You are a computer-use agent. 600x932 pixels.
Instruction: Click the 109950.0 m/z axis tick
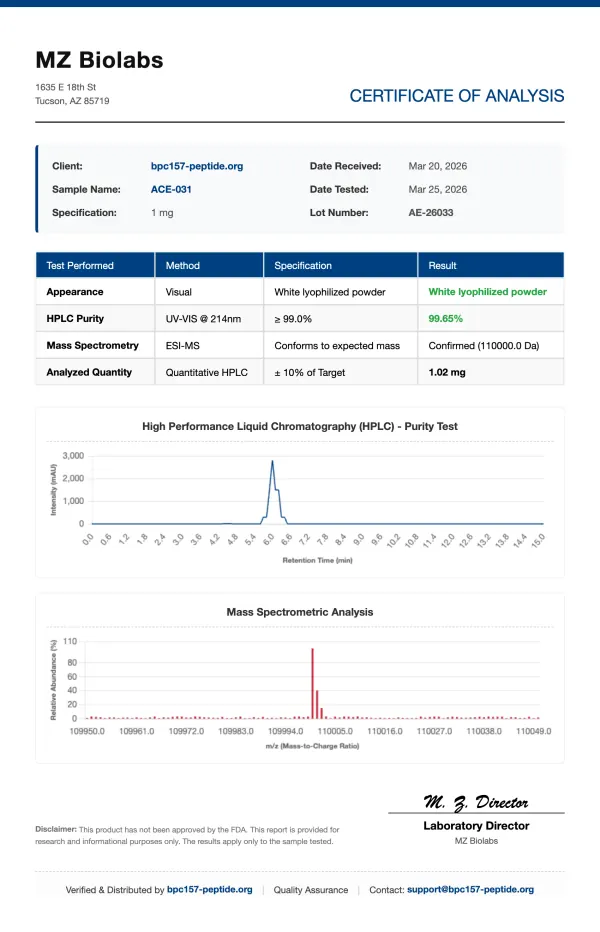click(x=87, y=731)
